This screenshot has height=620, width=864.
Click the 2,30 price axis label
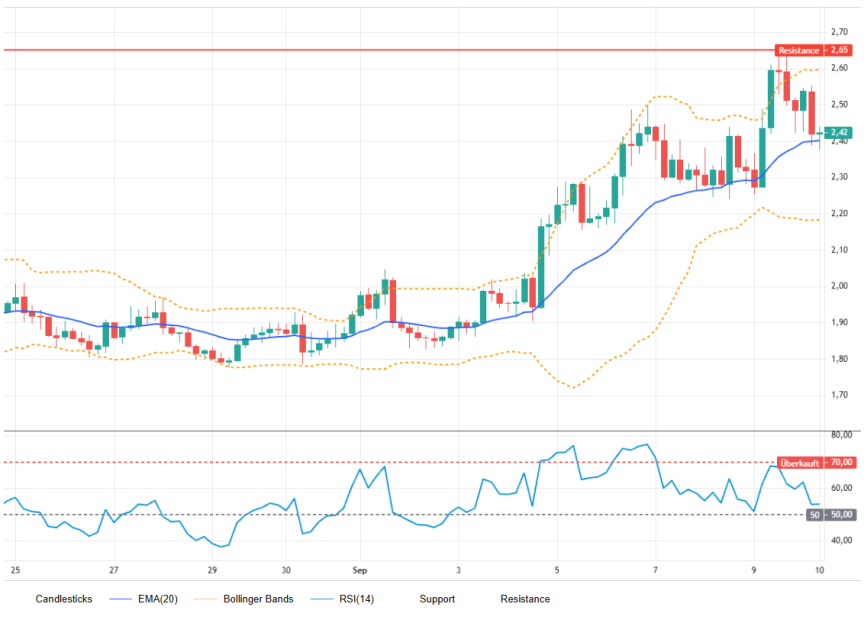pos(840,177)
